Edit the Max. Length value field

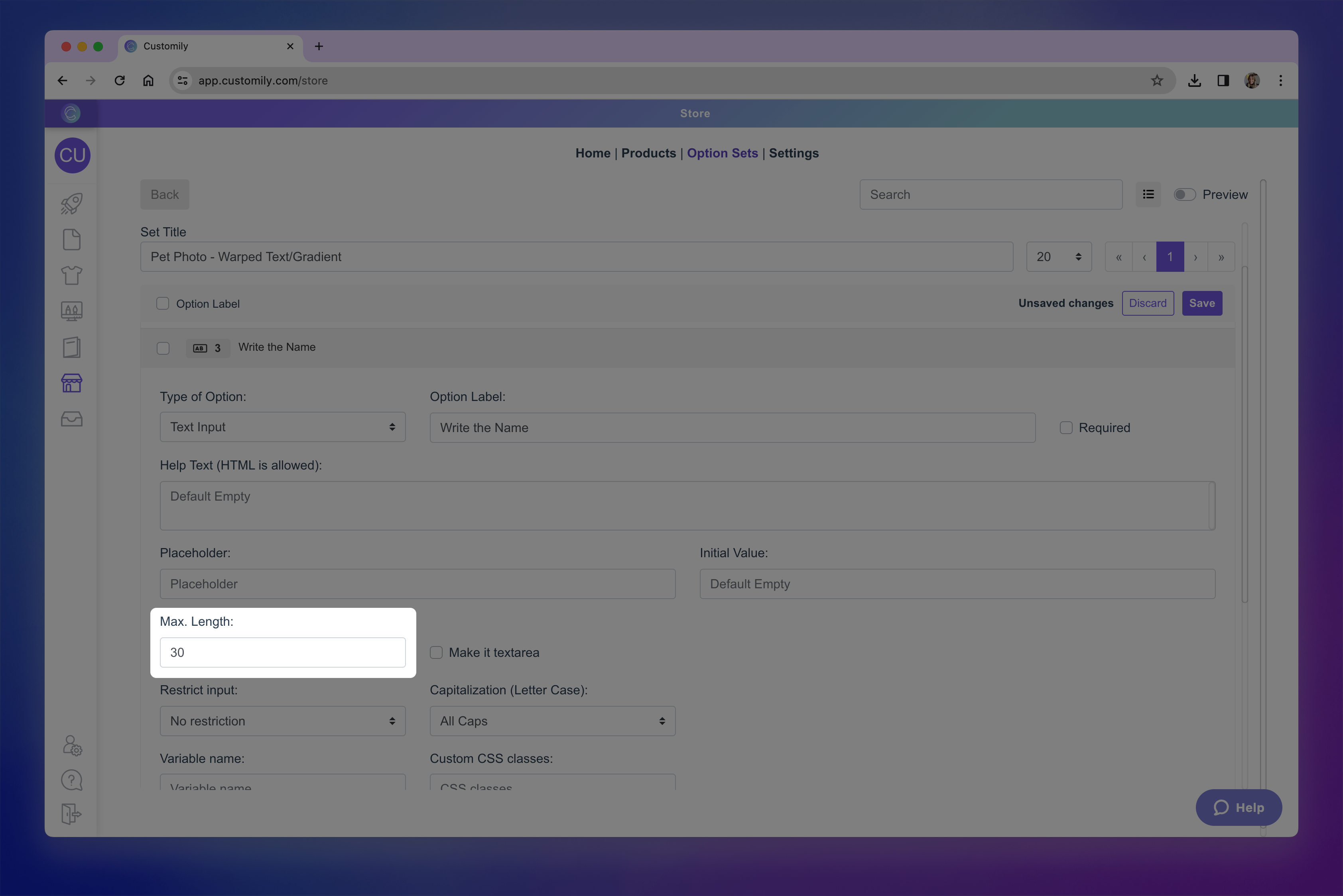pyautogui.click(x=282, y=652)
